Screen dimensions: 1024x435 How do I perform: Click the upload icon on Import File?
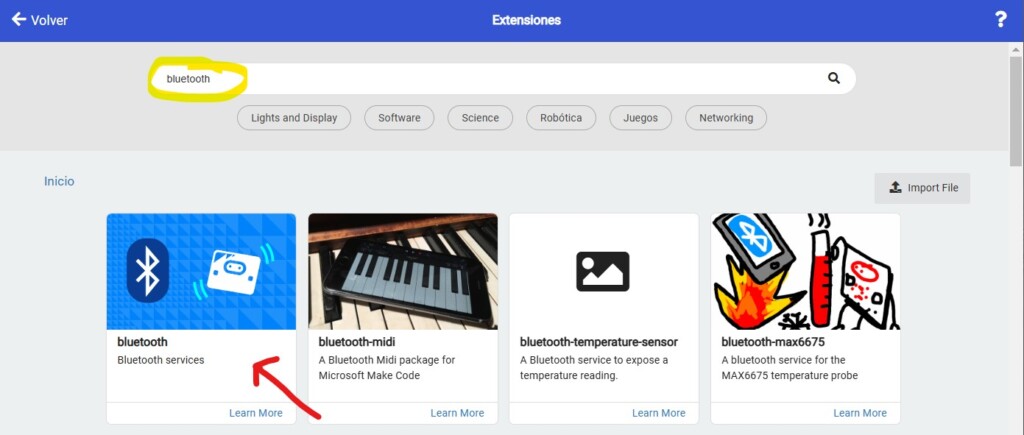tap(896, 188)
